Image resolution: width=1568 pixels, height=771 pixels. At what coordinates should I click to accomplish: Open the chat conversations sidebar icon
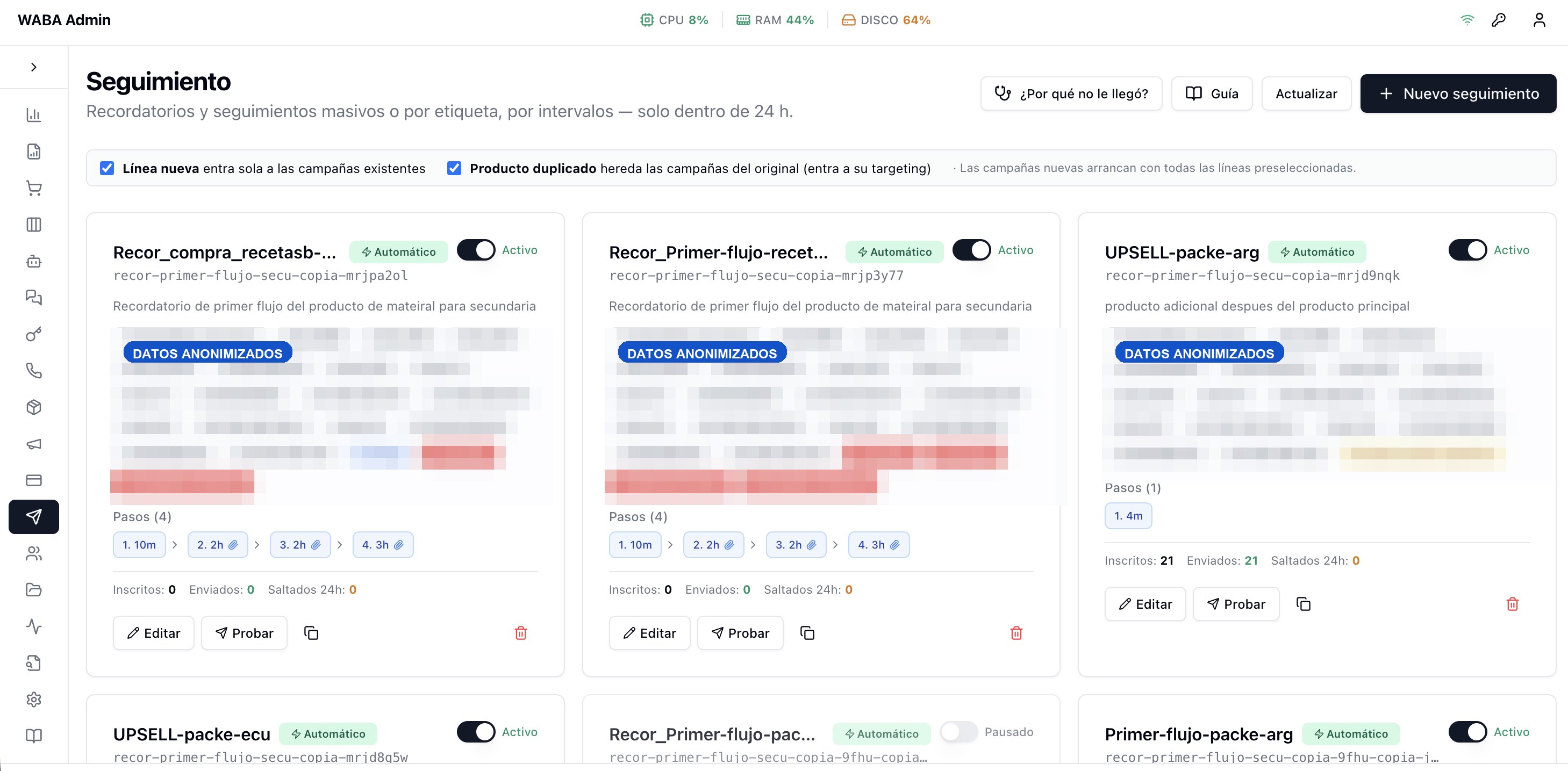pos(33,298)
